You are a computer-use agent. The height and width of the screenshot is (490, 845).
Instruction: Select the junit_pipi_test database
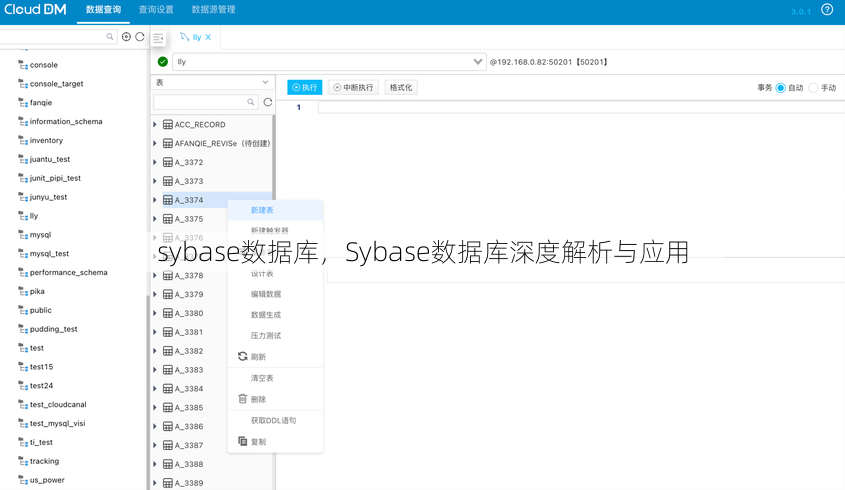[x=55, y=178]
